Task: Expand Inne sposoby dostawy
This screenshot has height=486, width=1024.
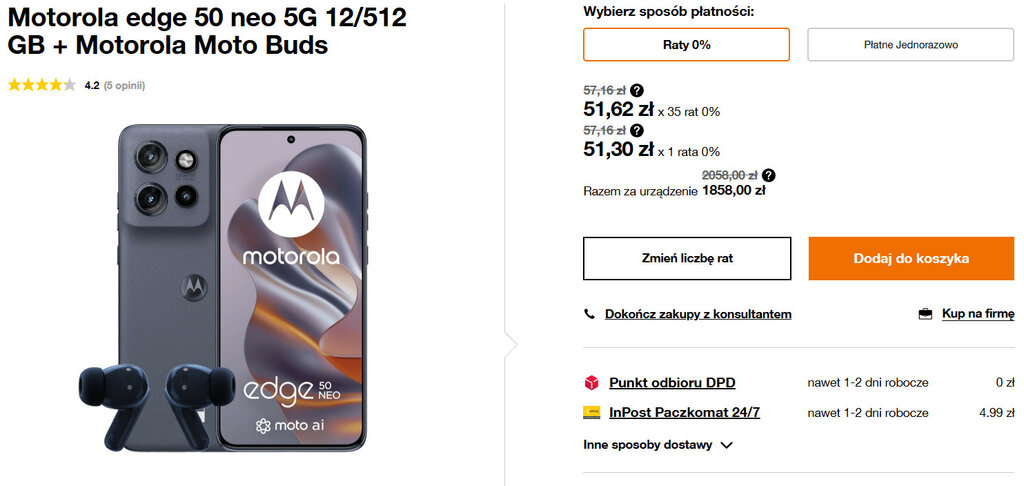Action: click(647, 445)
